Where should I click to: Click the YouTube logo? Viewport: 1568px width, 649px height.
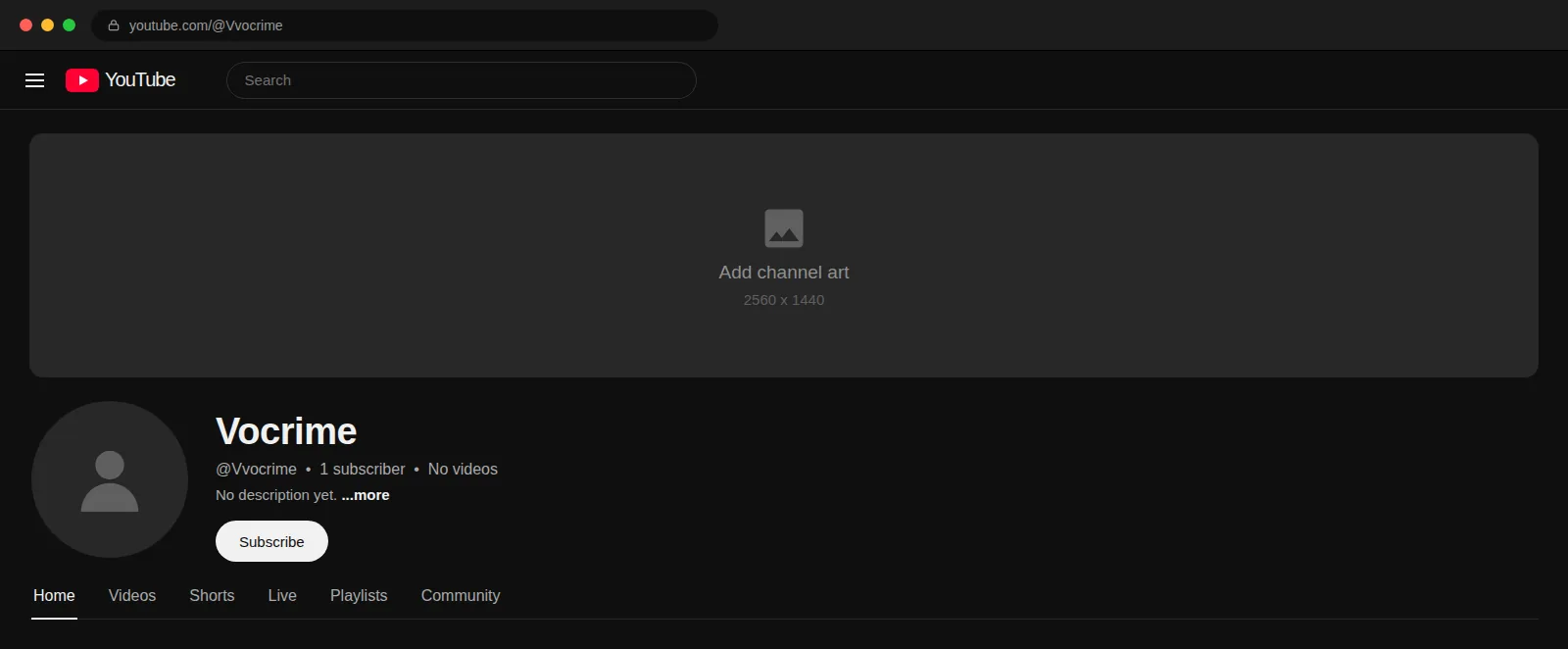click(x=121, y=80)
